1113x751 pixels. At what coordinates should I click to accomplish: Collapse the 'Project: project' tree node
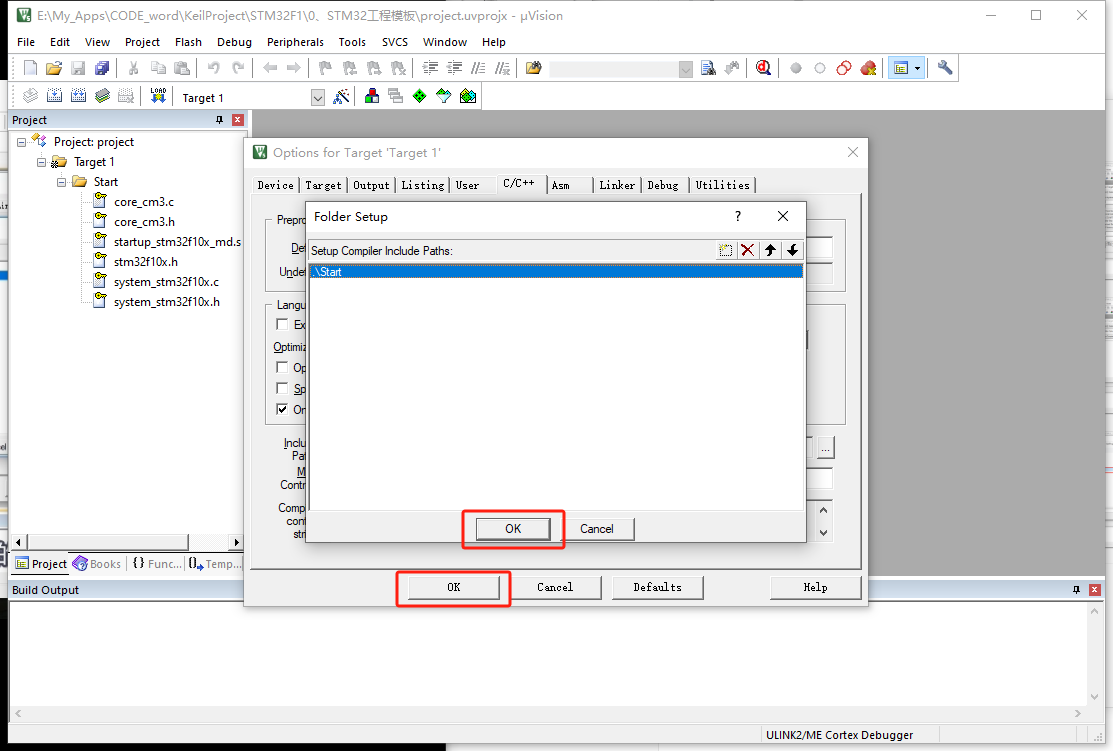tap(21, 142)
